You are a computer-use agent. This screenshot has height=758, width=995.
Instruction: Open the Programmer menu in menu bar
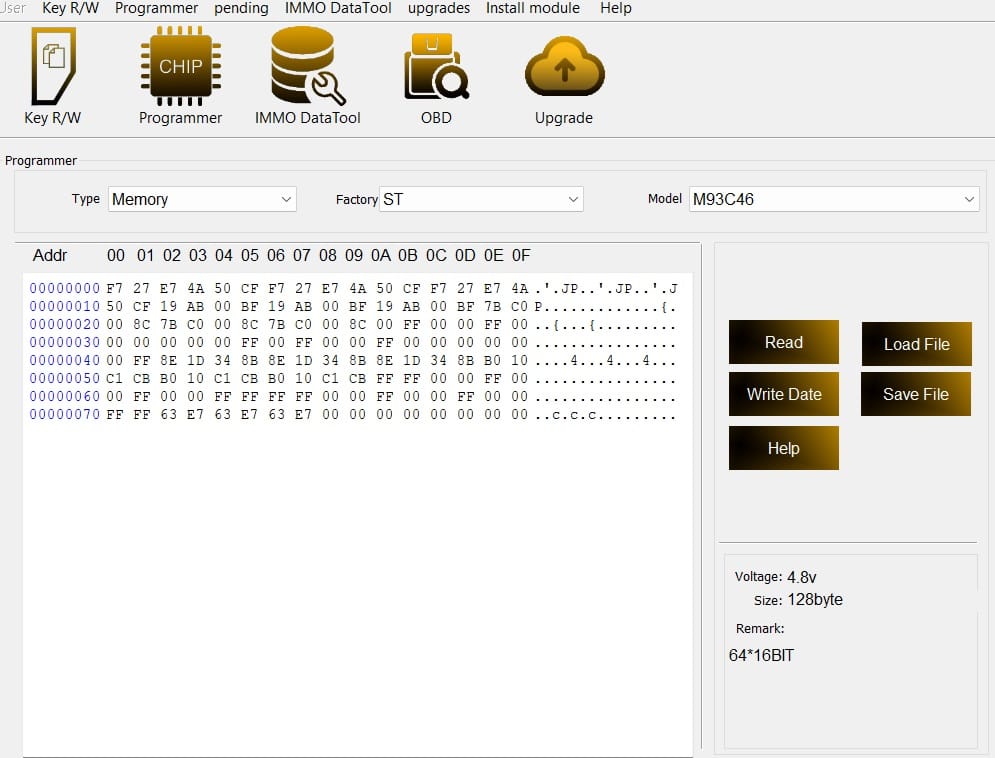(156, 8)
